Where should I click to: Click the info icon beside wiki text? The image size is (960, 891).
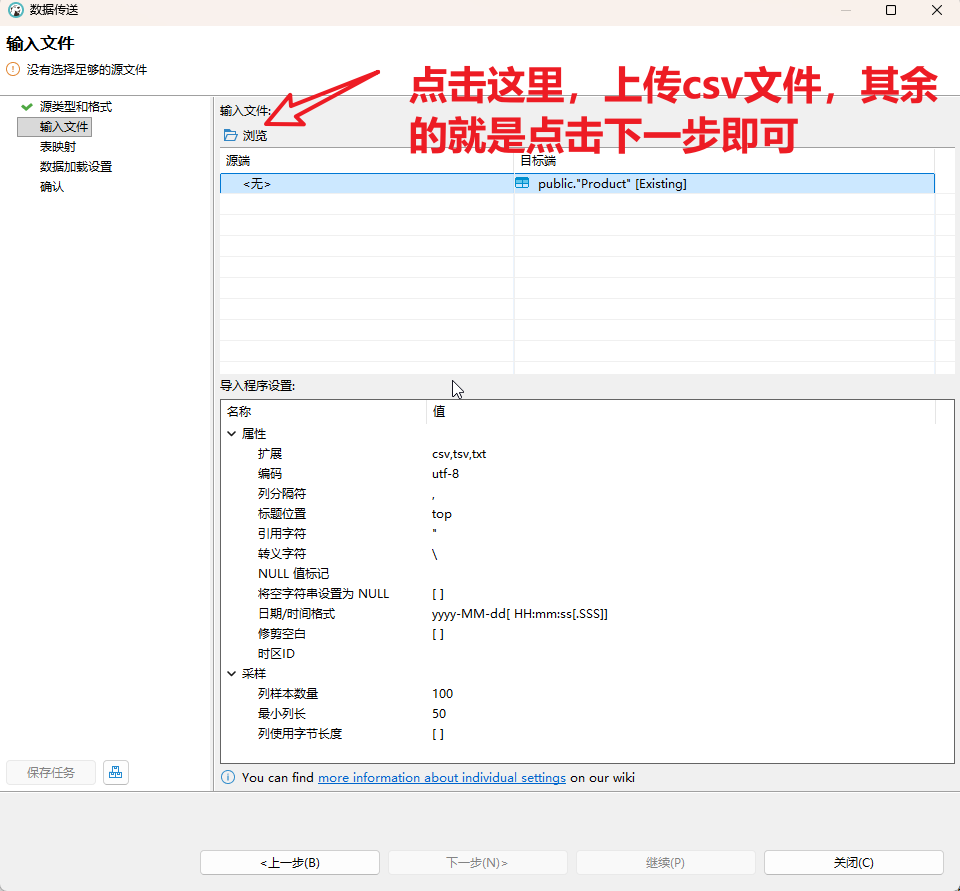pyautogui.click(x=228, y=778)
